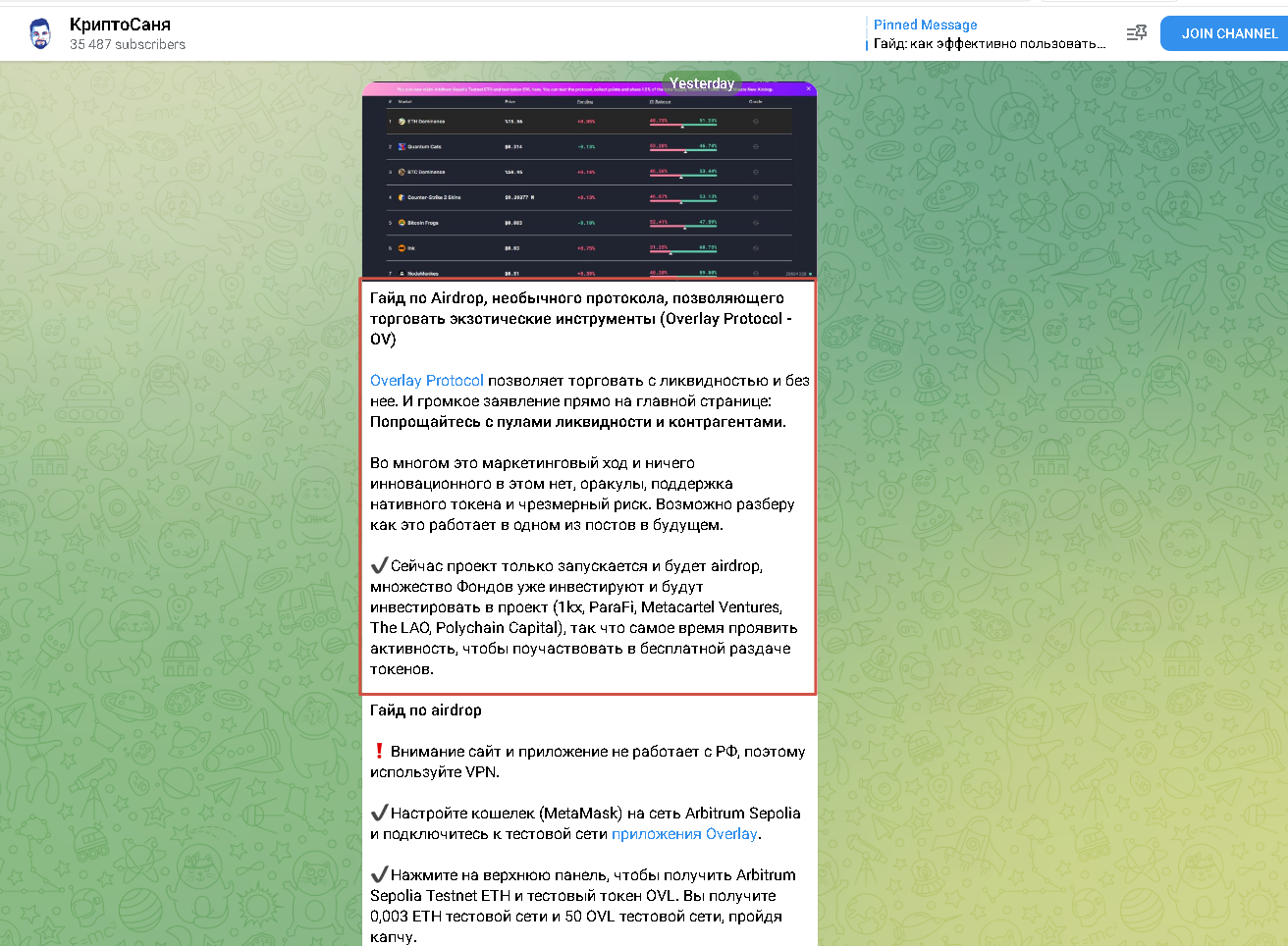Click the bold heading Гайд по Airdrop, необычного протокола
The image size is (1288, 946).
581,319
